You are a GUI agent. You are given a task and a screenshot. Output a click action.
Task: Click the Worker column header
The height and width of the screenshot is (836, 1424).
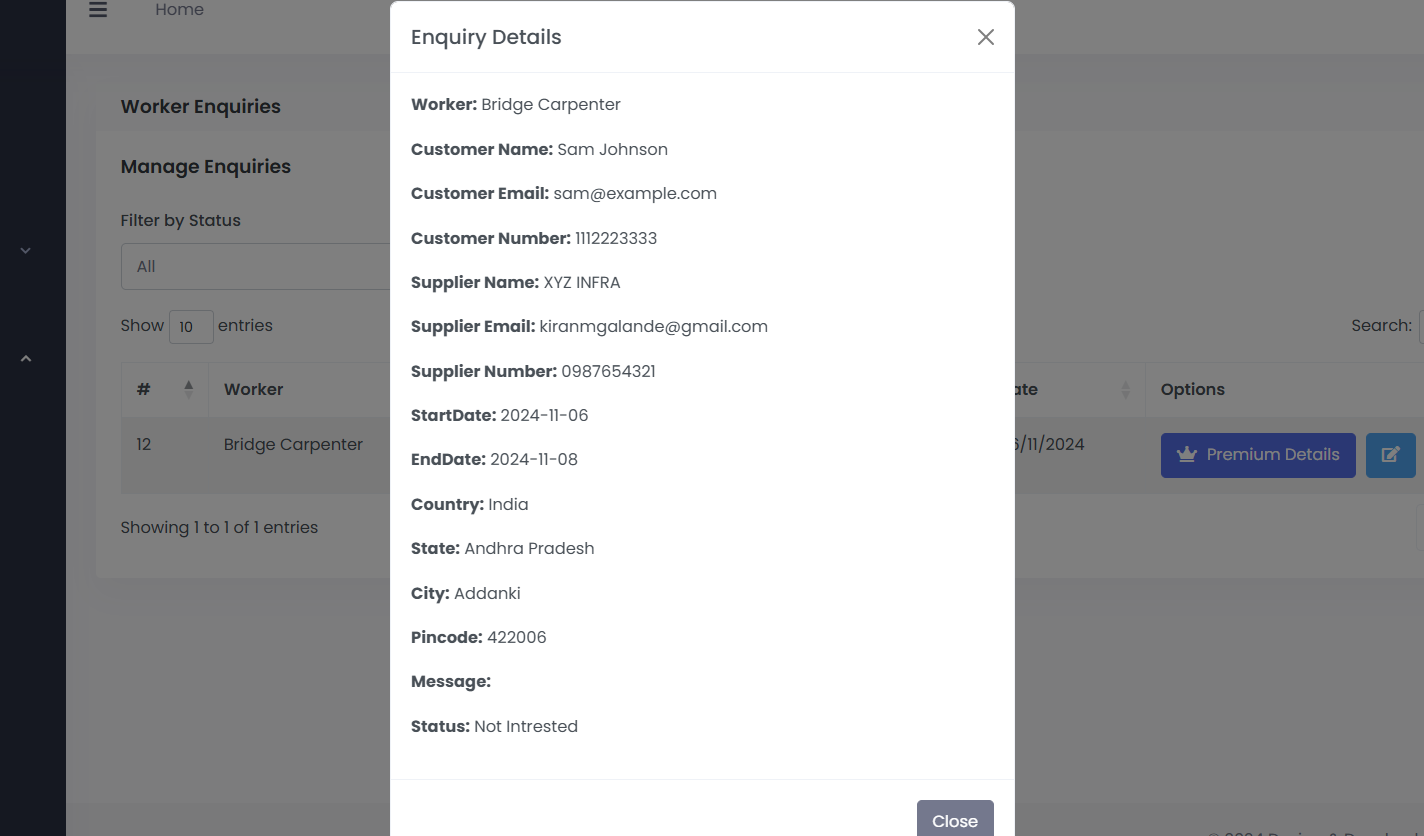(253, 390)
